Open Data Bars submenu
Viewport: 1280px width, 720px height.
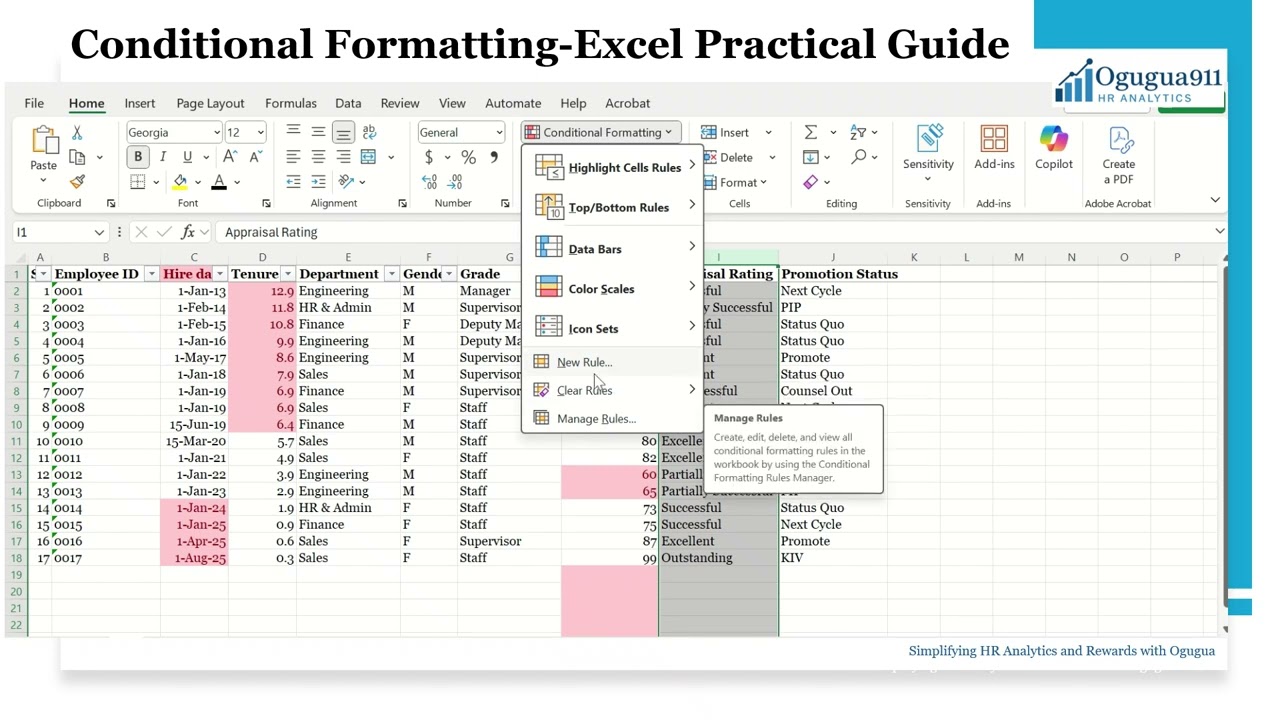click(x=613, y=248)
